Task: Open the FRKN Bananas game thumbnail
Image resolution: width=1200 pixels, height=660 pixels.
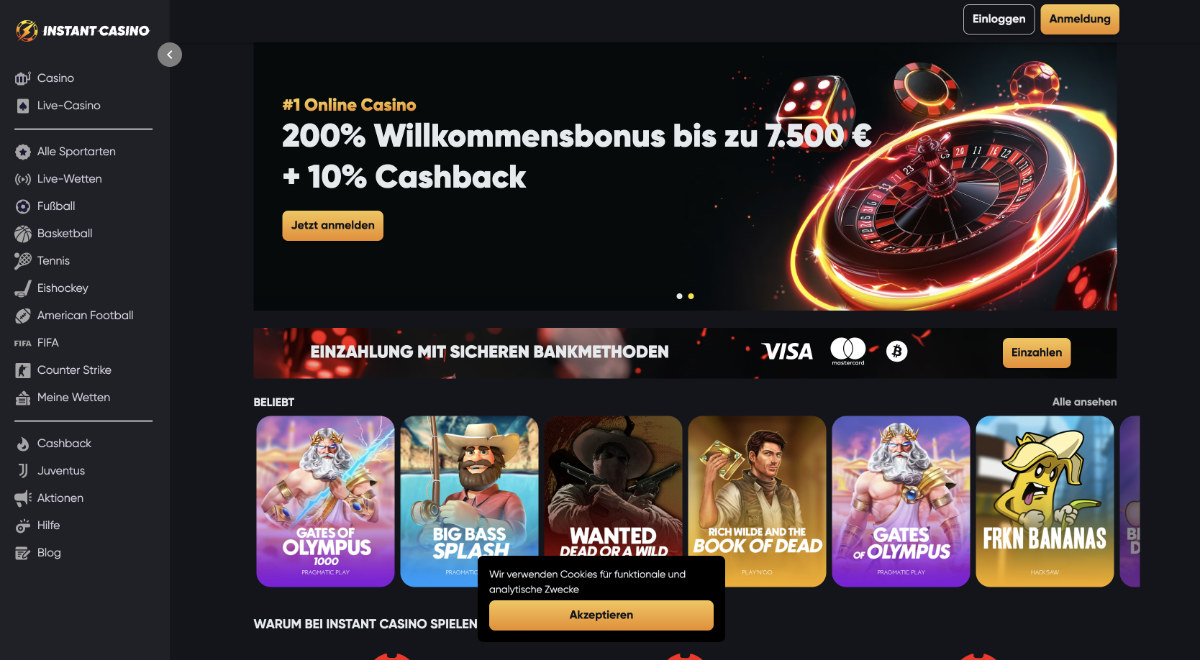Action: click(1045, 501)
